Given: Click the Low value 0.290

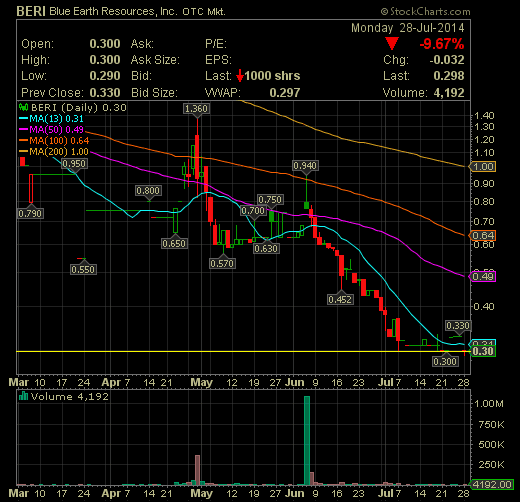Looking at the screenshot, I should pyautogui.click(x=105, y=76).
